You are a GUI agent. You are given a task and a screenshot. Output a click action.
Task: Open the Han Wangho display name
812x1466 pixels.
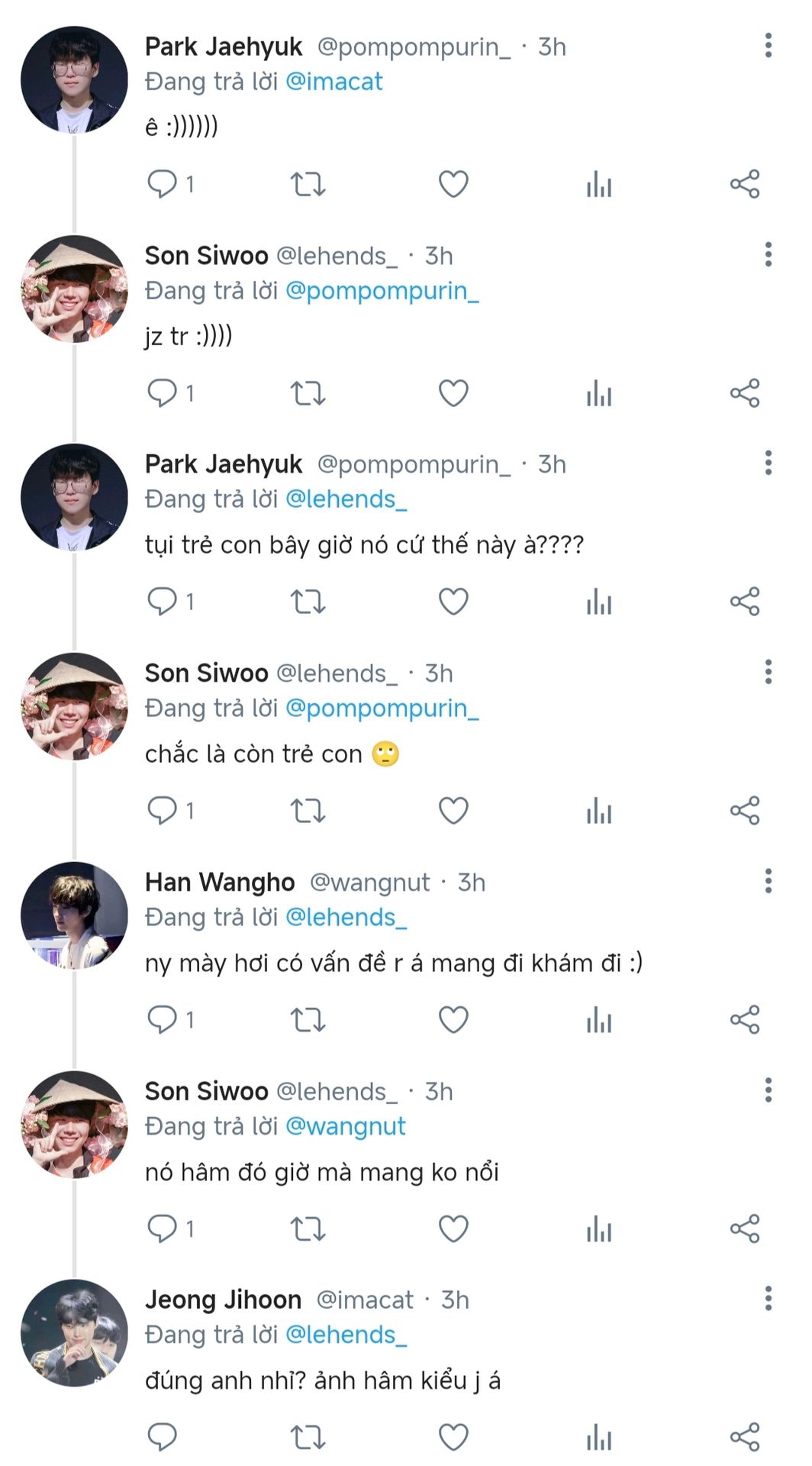(220, 883)
